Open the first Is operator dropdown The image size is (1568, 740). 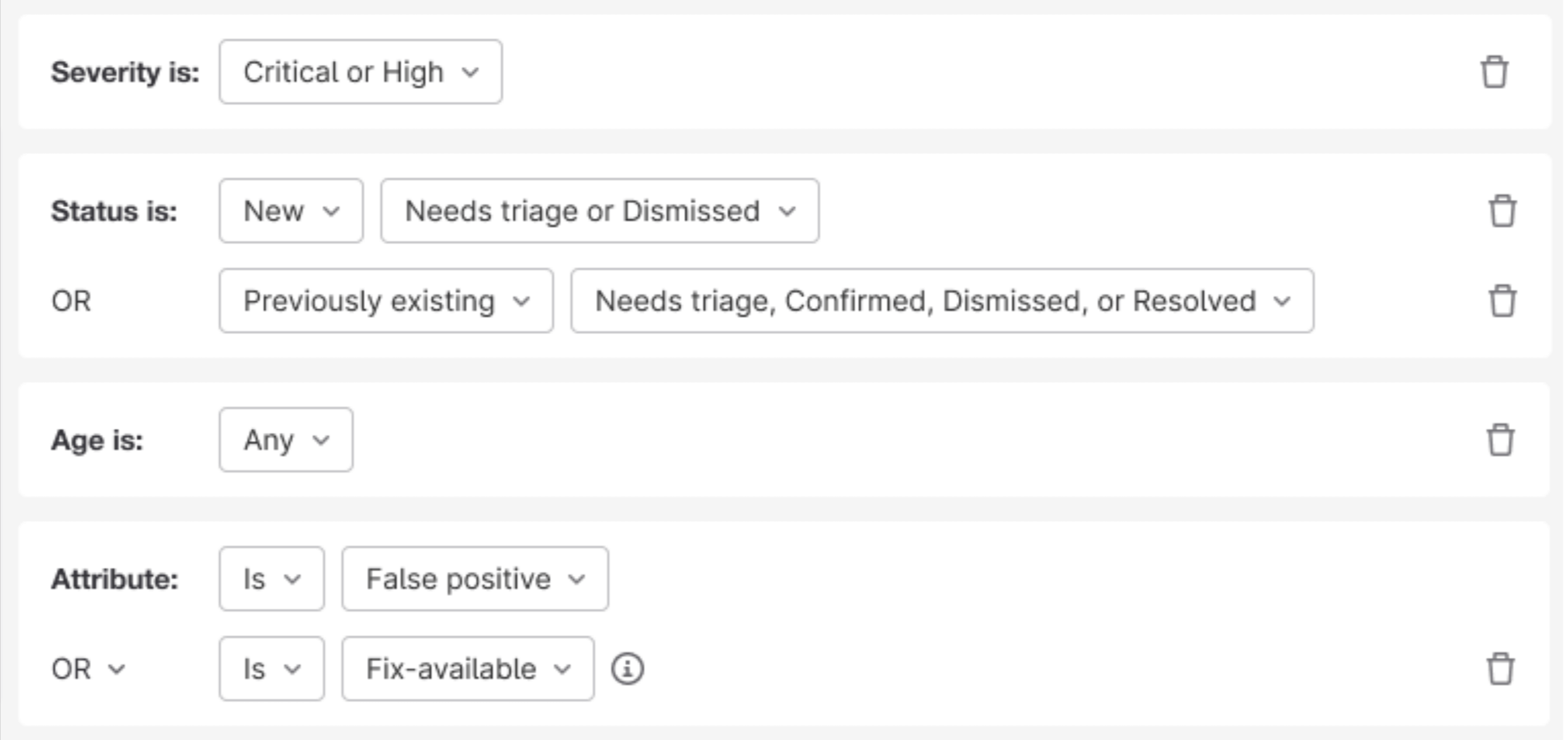(x=271, y=579)
